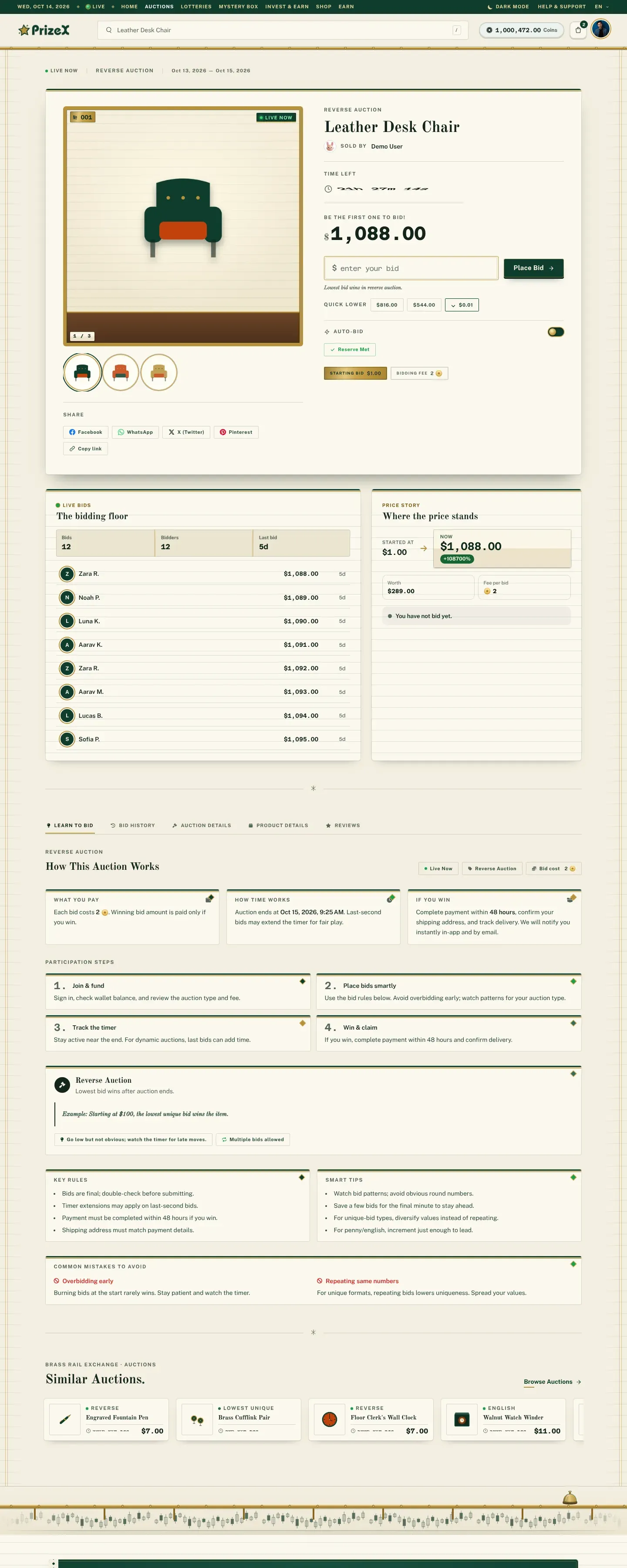Ring the brass bell icon
Viewport: 627px width, 1568px height.
[x=569, y=1498]
